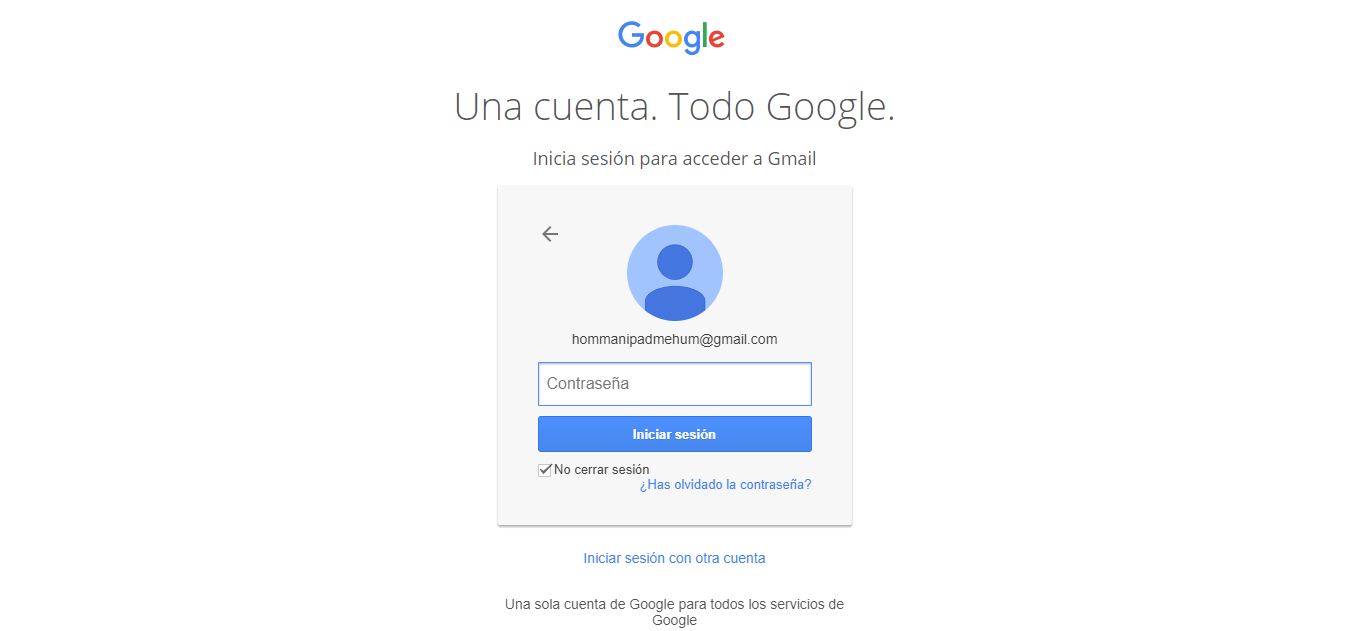The height and width of the screenshot is (631, 1349).
Task: Toggle the No cerrar sesión checkbox
Action: 545,470
